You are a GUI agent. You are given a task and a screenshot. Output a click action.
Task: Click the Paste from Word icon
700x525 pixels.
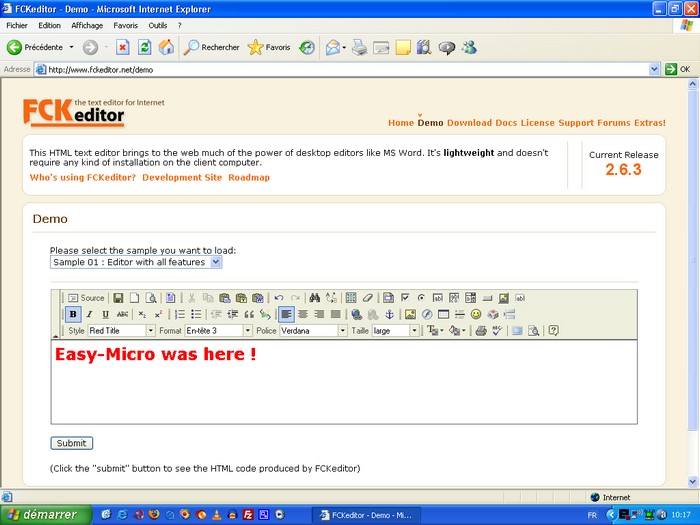click(258, 298)
